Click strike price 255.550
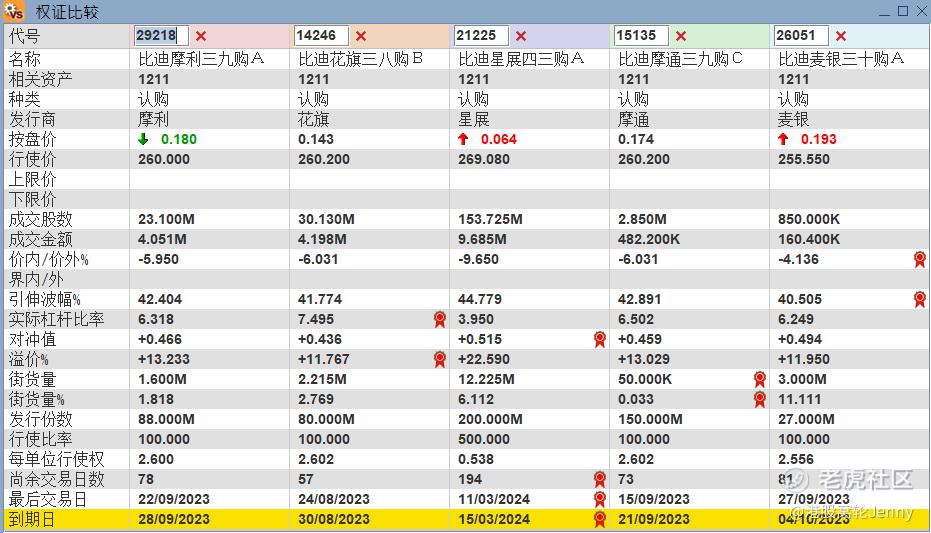Viewport: 931px width, 533px height. [x=804, y=160]
